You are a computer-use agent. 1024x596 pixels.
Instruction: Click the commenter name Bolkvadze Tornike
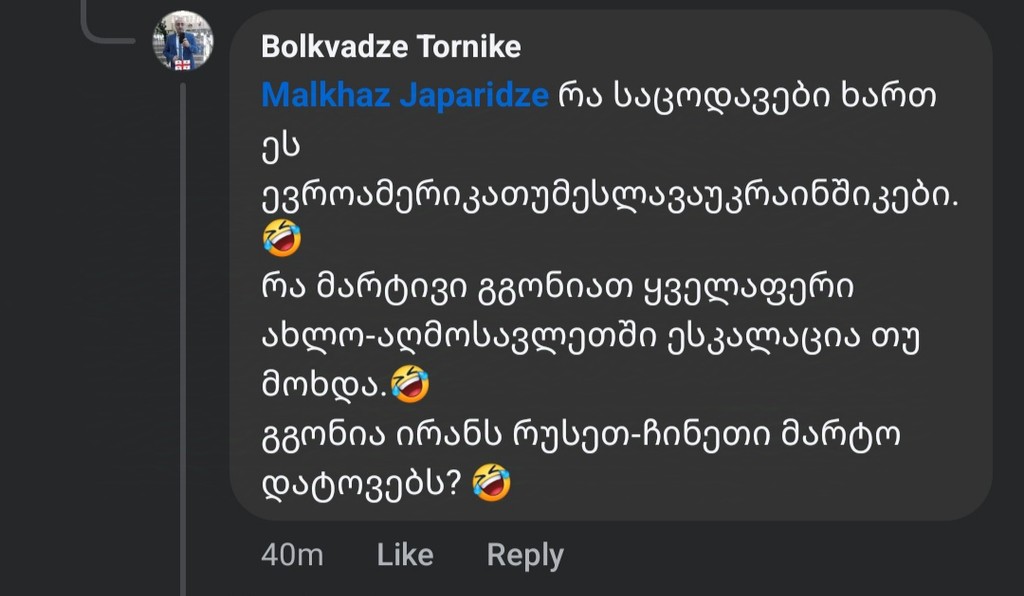click(390, 47)
